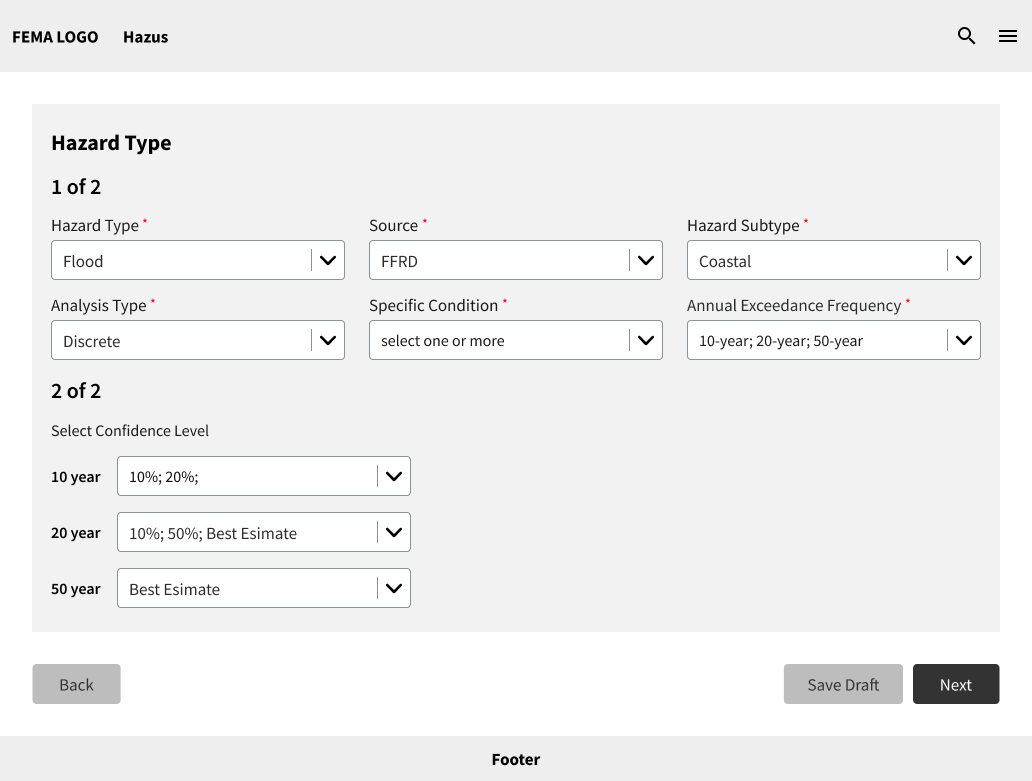Viewport: 1032px width, 781px height.
Task: Click the FEMA LOGO in header
Action: 55,37
